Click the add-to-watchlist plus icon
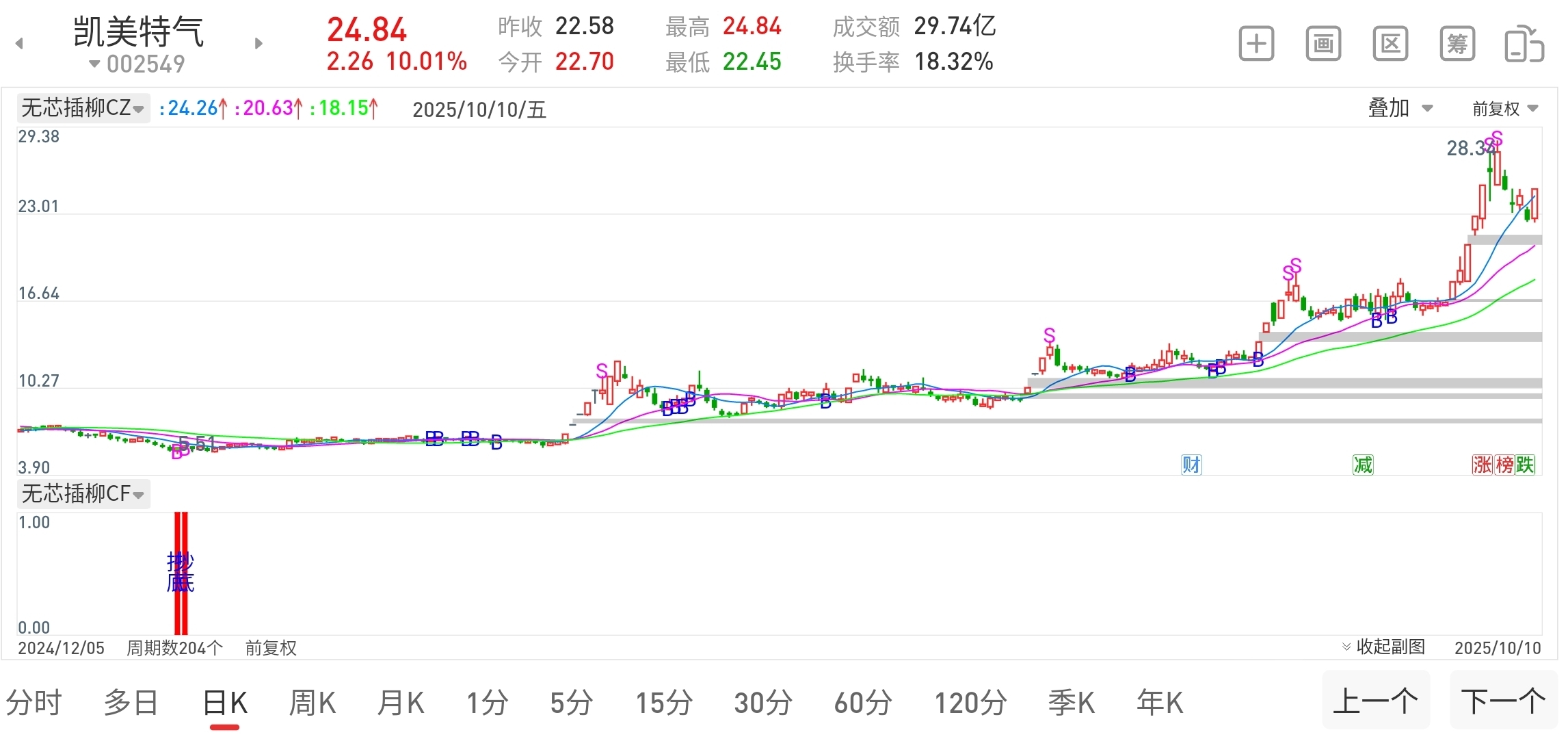The height and width of the screenshot is (739, 1568). click(x=1256, y=44)
